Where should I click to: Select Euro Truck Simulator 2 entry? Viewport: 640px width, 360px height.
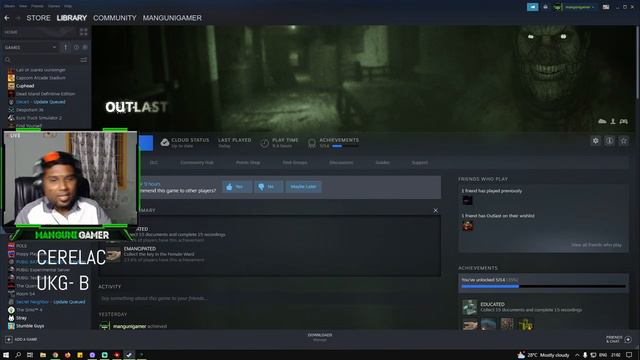coord(39,118)
